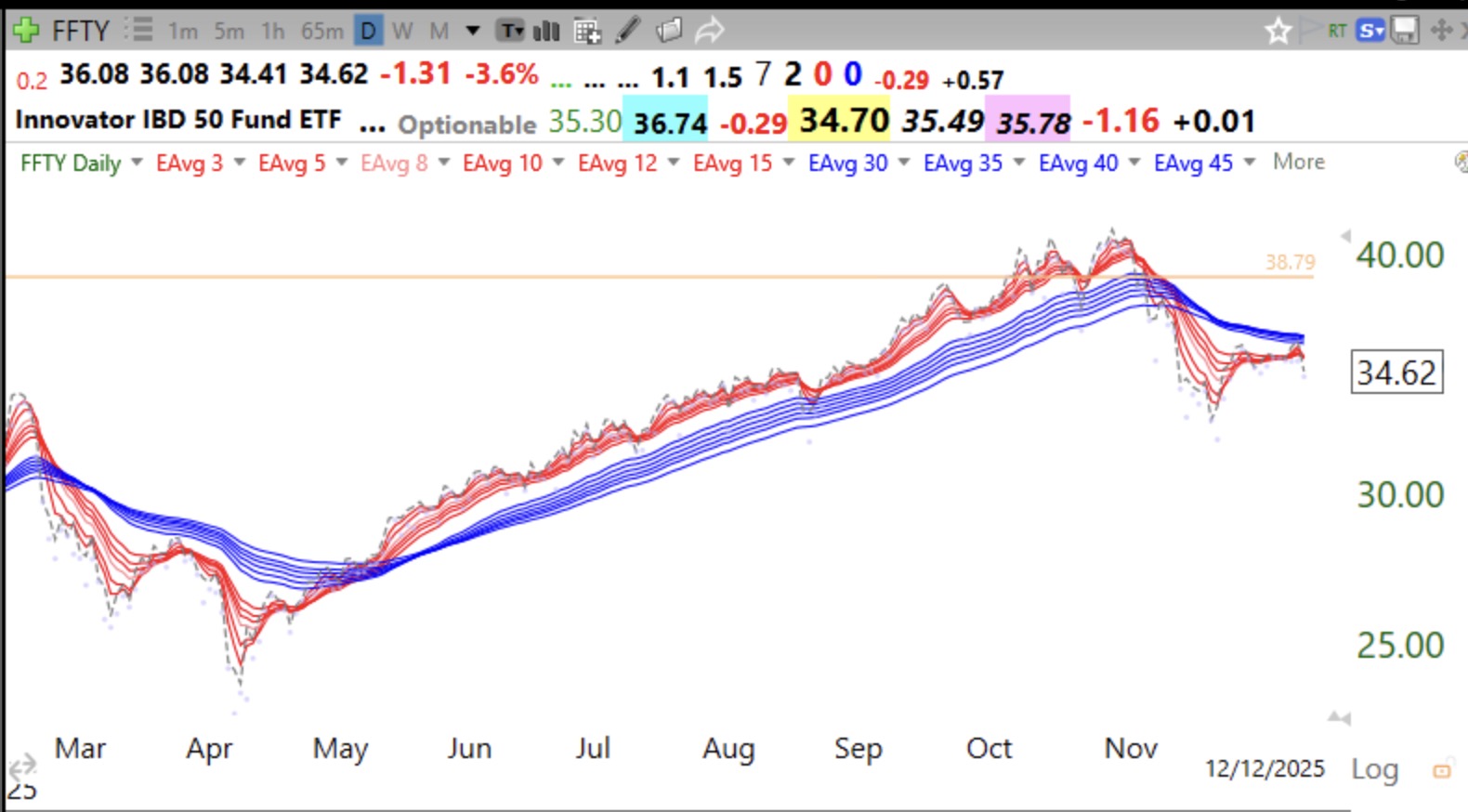Switch to 1m timeframe
Image resolution: width=1468 pixels, height=812 pixels.
coord(183,31)
